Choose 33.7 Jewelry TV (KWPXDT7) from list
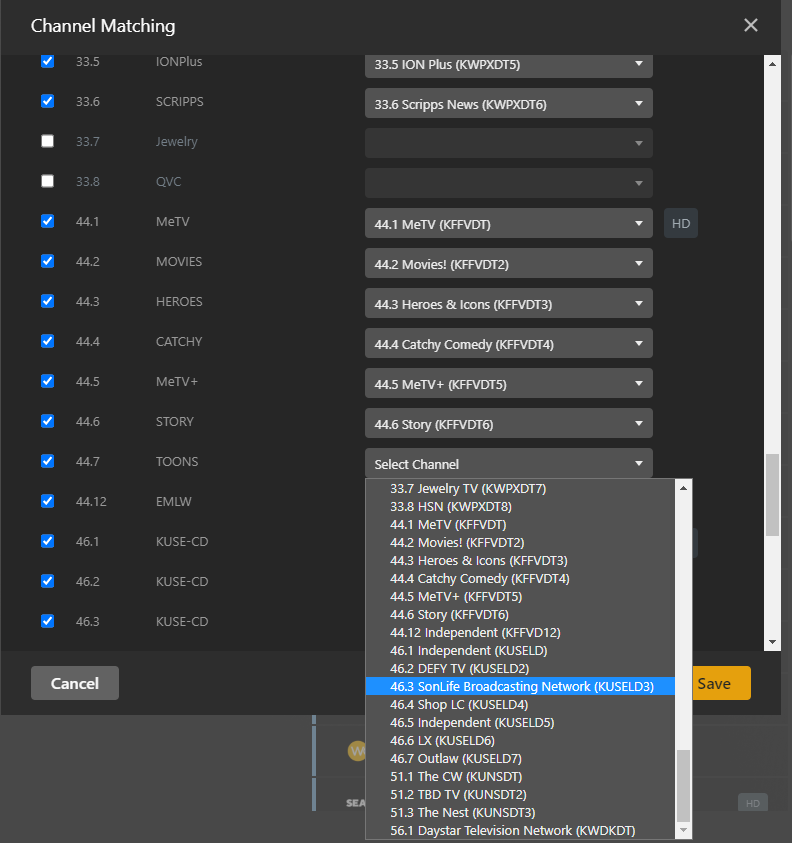The height and width of the screenshot is (843, 792). coord(520,488)
